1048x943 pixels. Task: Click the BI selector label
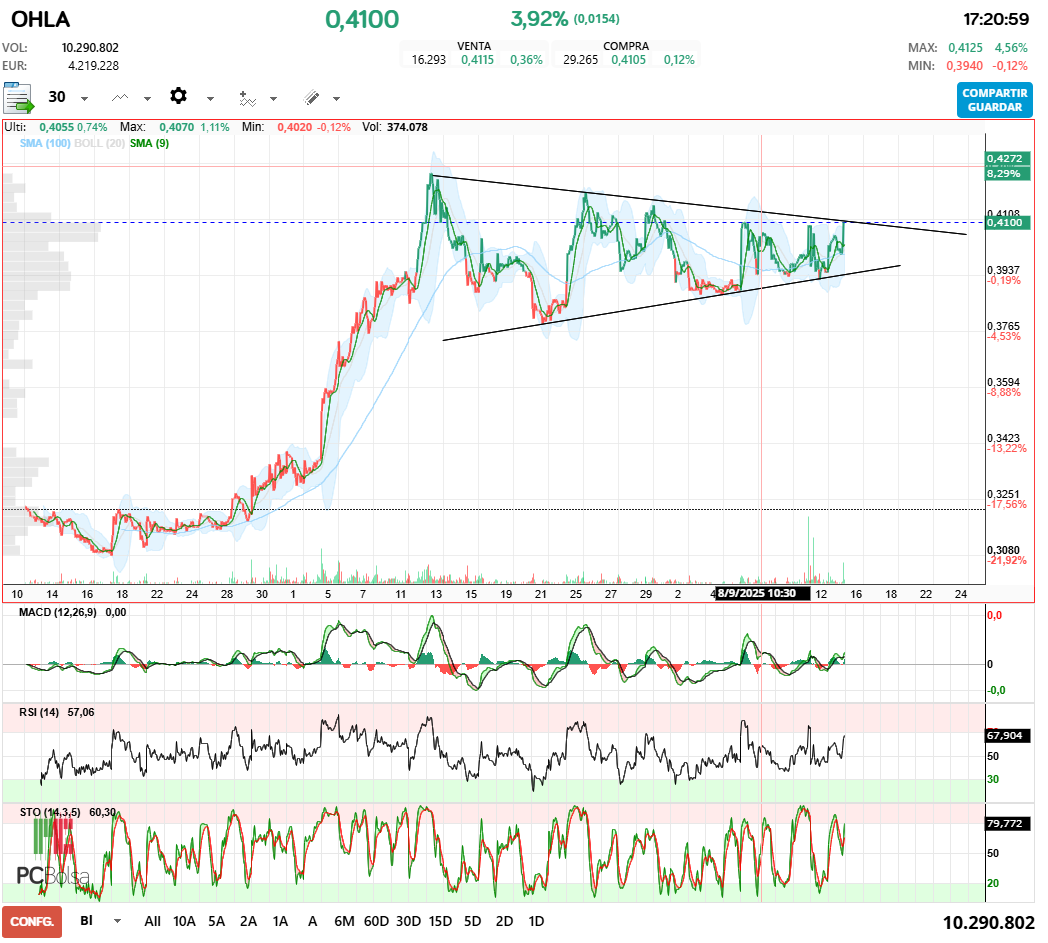(x=86, y=920)
